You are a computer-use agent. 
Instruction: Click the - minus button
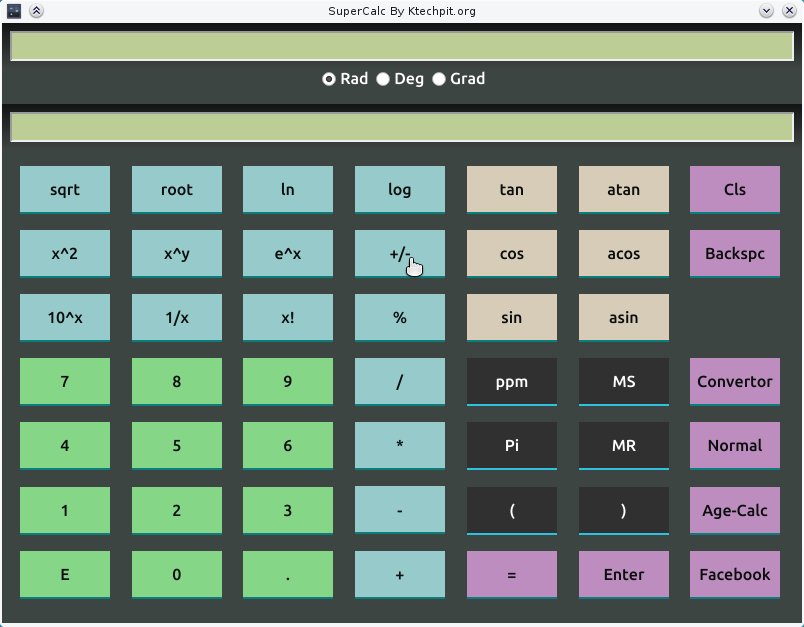pyautogui.click(x=400, y=511)
